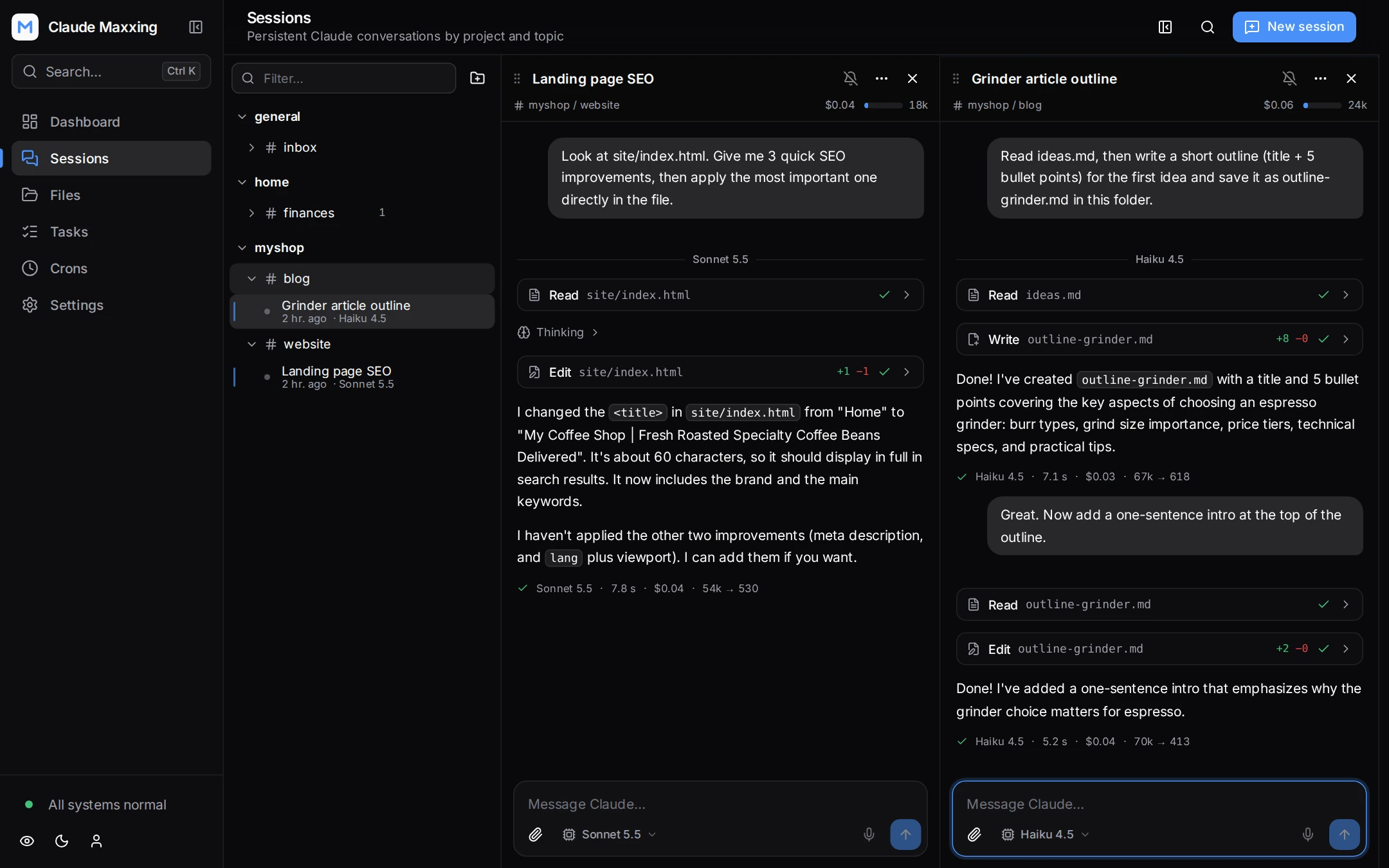Collapse the left sidebar panel icon
The width and height of the screenshot is (1389, 868).
[195, 27]
